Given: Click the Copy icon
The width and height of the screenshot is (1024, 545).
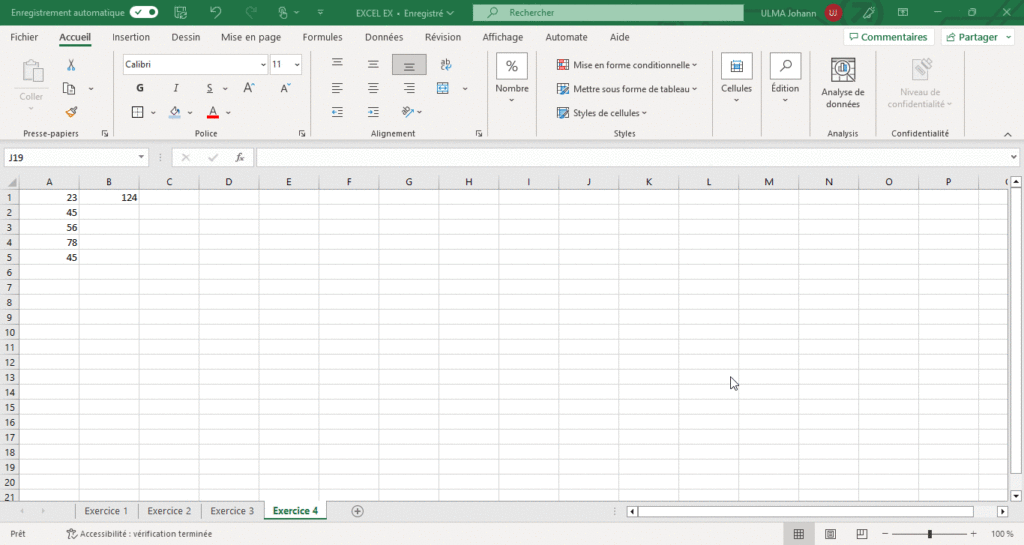Looking at the screenshot, I should click(69, 89).
